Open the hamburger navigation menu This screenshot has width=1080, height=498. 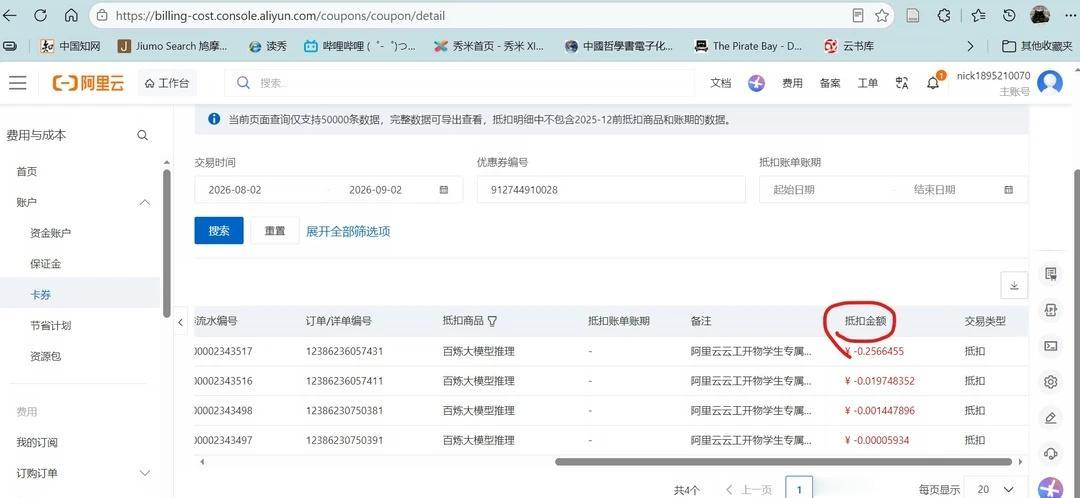[18, 83]
